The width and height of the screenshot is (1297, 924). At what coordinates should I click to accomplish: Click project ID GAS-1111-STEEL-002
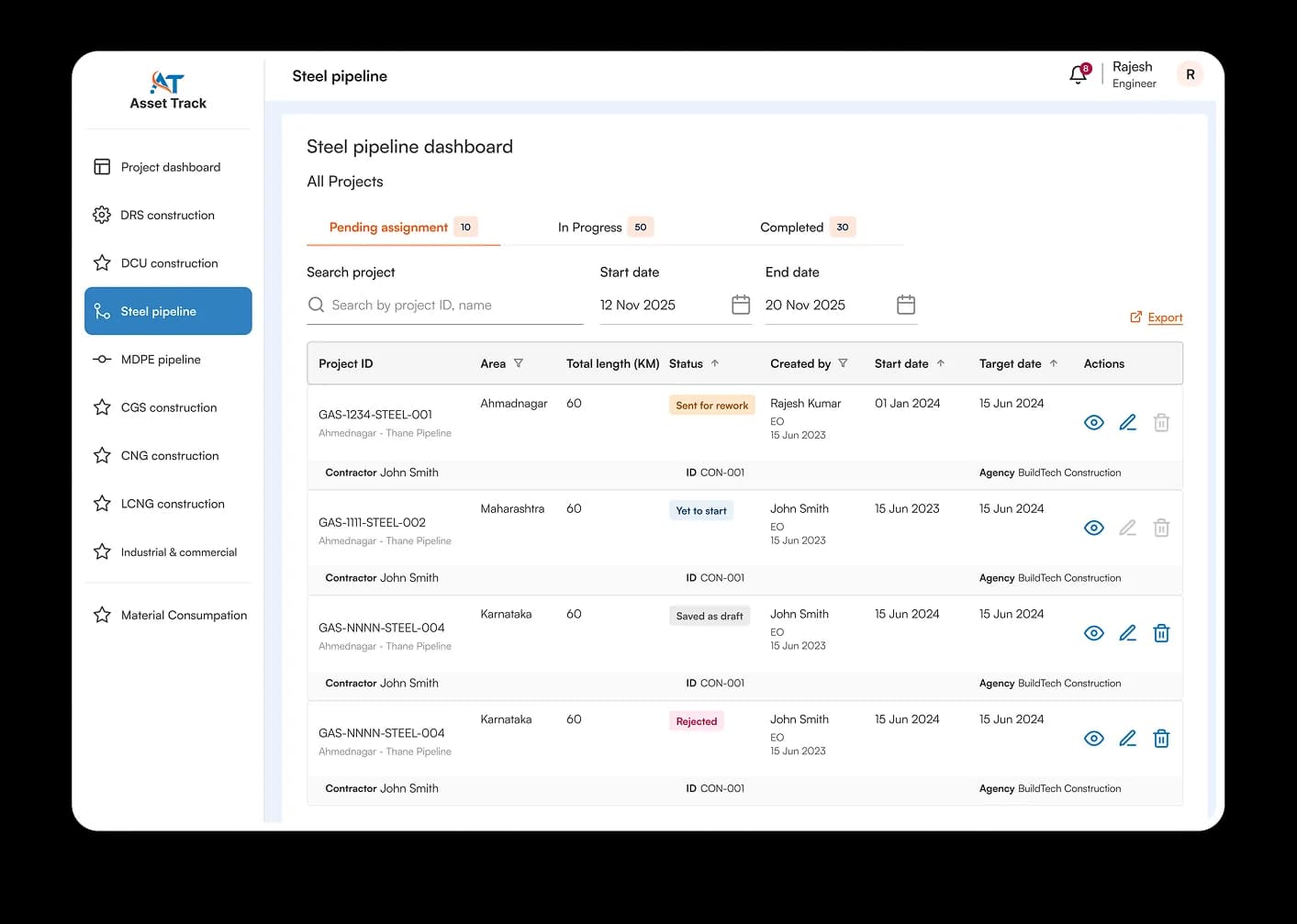click(x=372, y=523)
